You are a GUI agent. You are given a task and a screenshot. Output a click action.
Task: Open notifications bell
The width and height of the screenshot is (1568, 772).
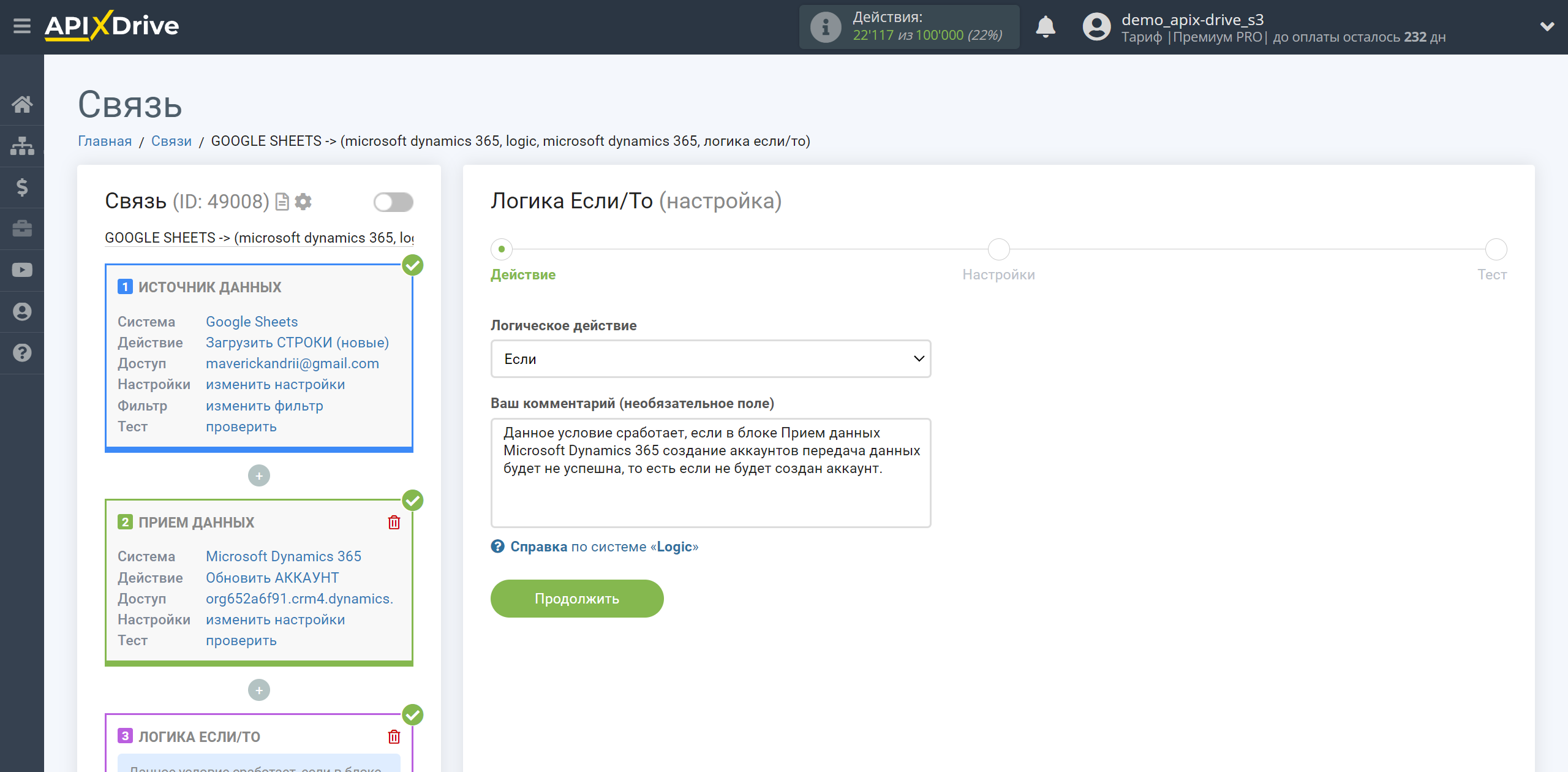[1046, 27]
